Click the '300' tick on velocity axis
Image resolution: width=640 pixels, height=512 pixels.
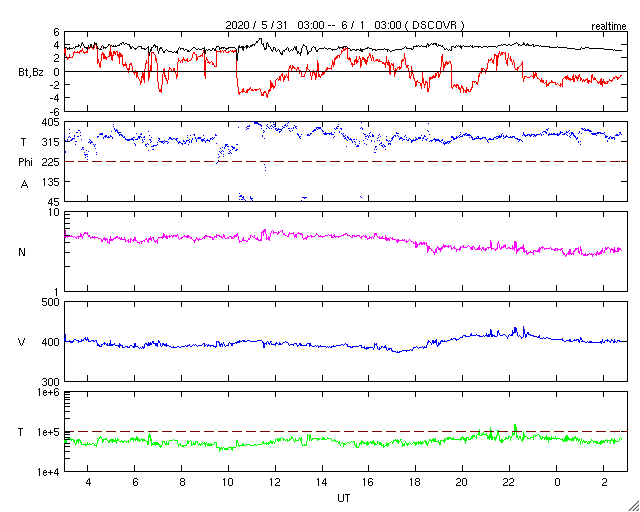(x=51, y=382)
